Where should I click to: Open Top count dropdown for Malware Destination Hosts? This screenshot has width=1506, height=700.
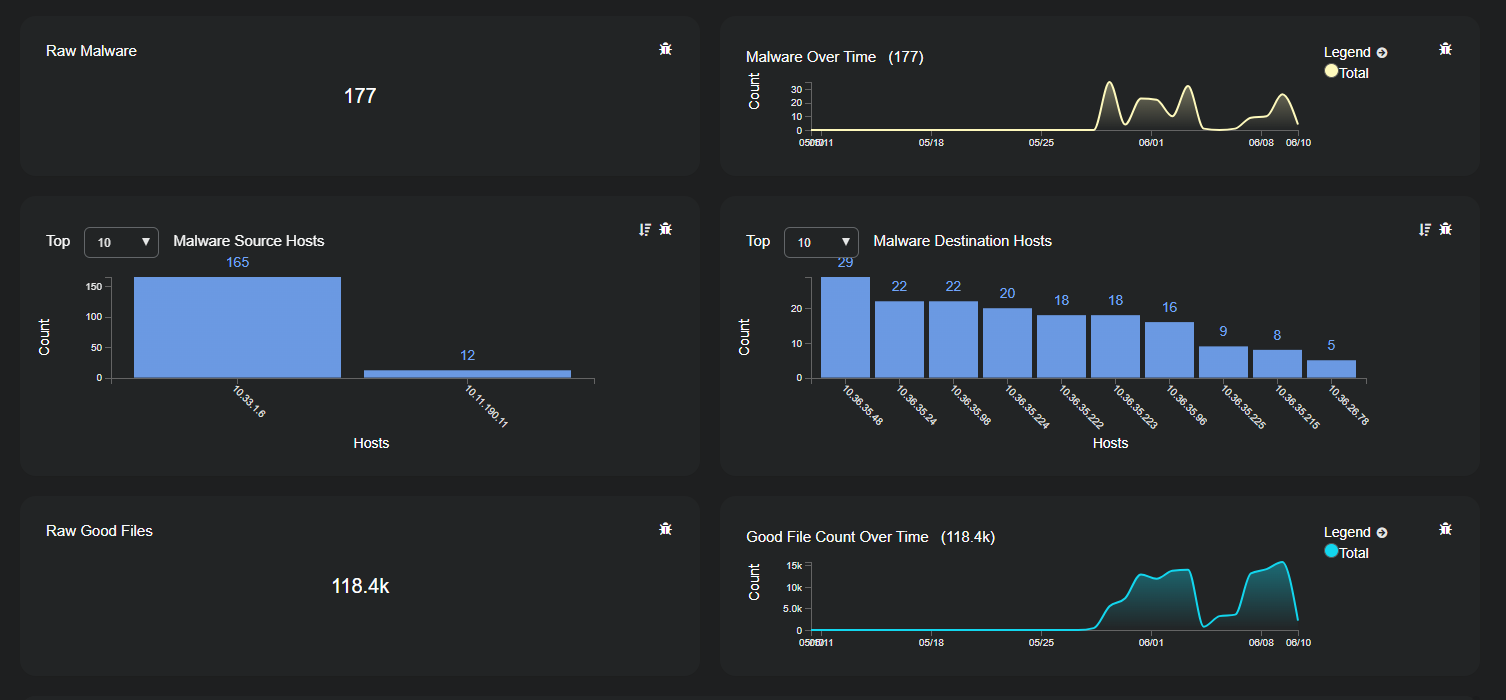[821, 242]
